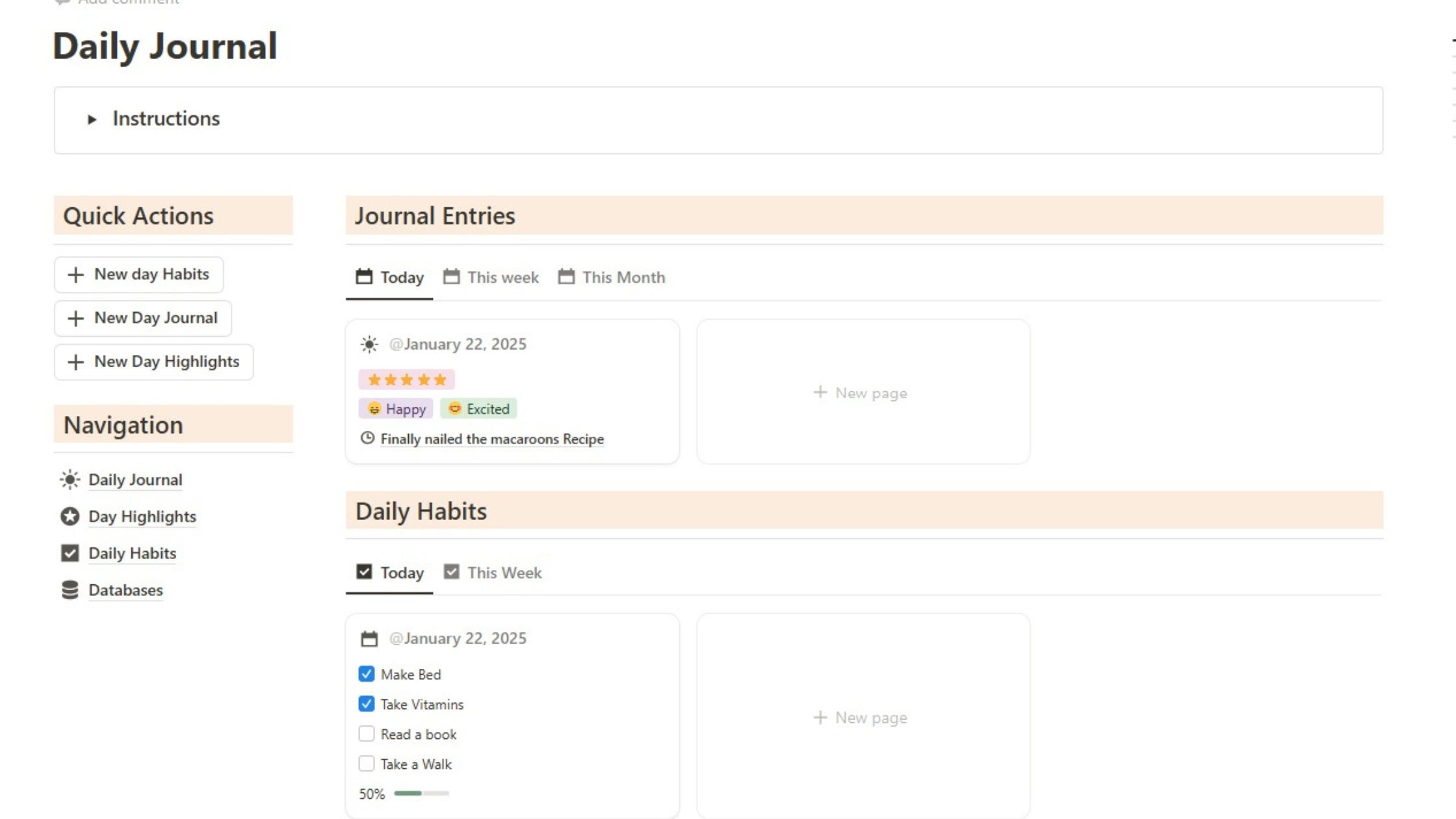The width and height of the screenshot is (1456, 819).
Task: Click the star icon beside Day Highlights
Action: (70, 517)
